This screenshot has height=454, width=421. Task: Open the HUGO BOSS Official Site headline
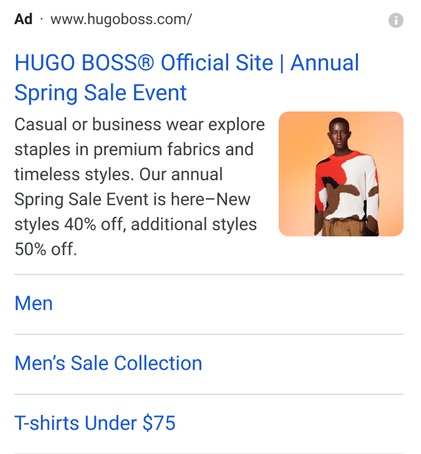(187, 77)
